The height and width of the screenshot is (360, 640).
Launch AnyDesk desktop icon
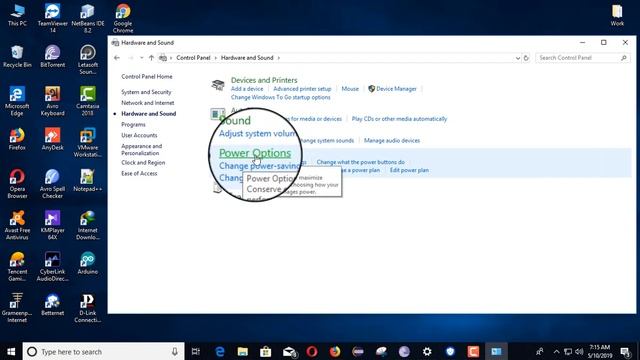tap(53, 139)
